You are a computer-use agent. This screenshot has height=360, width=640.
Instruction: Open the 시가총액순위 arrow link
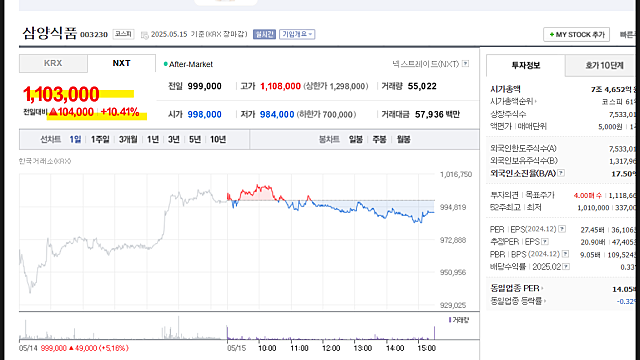click(513, 101)
